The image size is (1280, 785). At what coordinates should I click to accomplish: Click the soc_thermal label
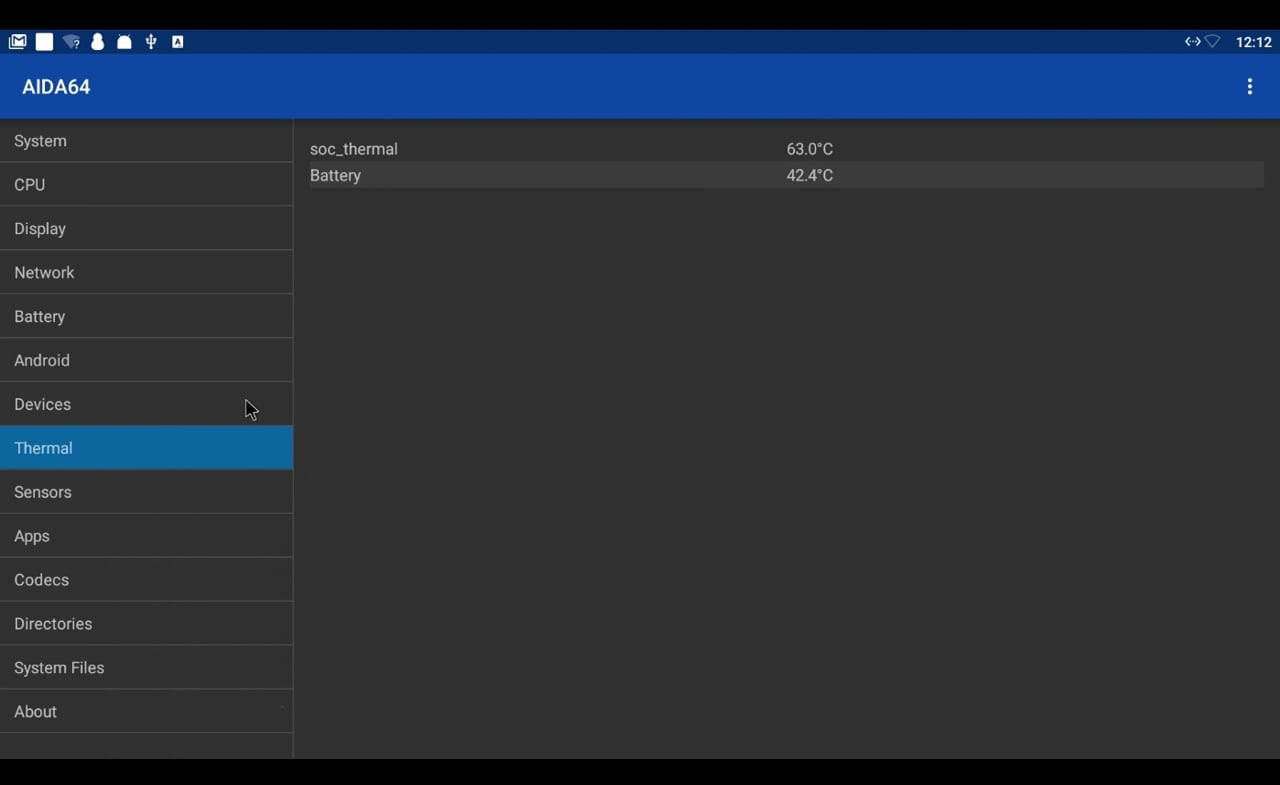point(354,149)
